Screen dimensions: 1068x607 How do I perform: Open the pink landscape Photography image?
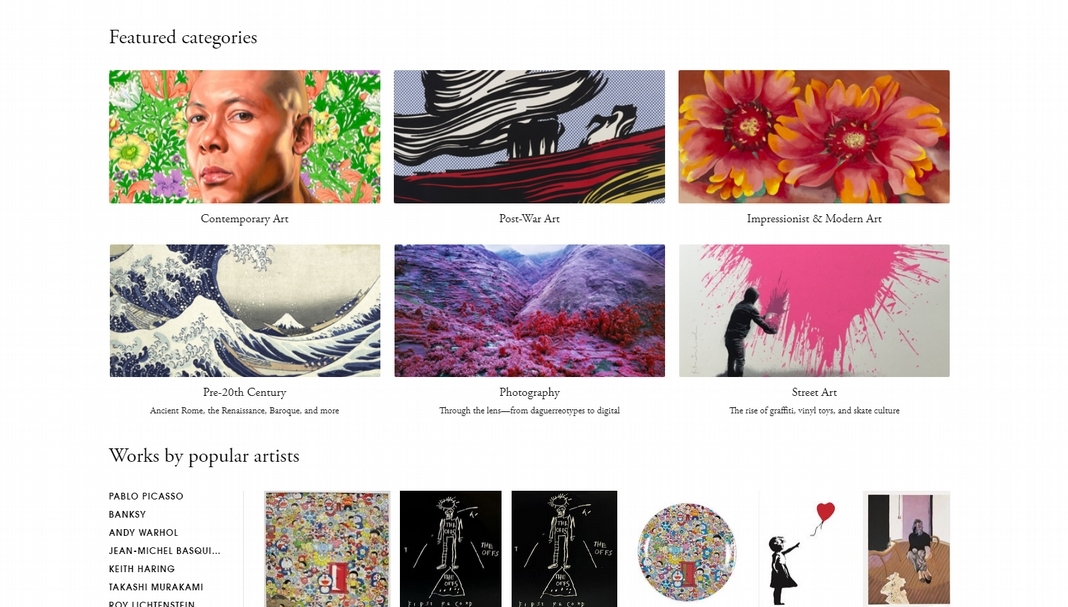click(x=529, y=311)
